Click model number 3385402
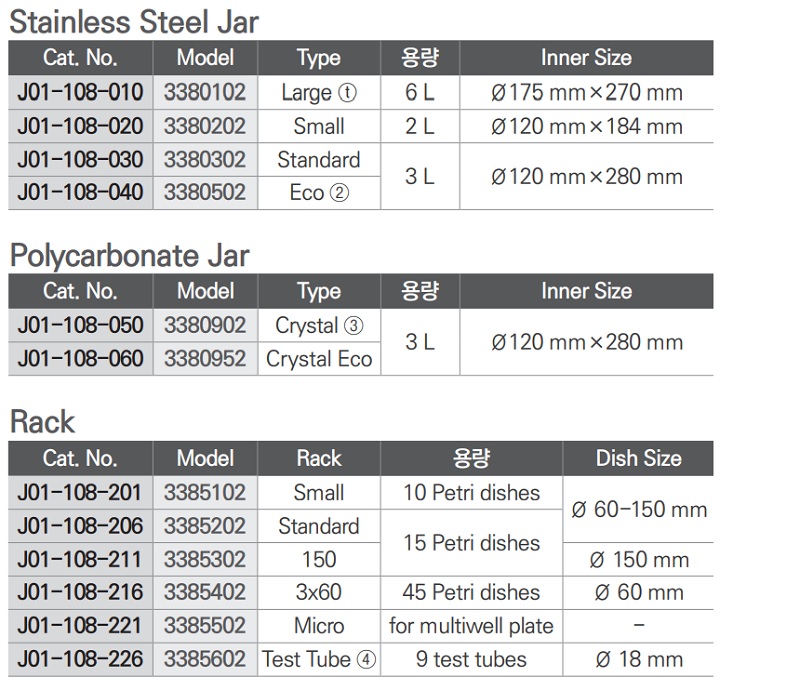Viewport: 800px width, 690px height. pyautogui.click(x=205, y=592)
